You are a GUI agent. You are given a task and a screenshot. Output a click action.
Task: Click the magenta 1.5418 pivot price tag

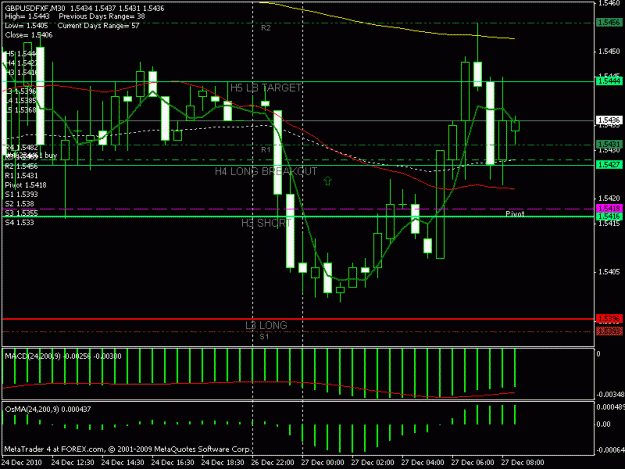(x=609, y=208)
